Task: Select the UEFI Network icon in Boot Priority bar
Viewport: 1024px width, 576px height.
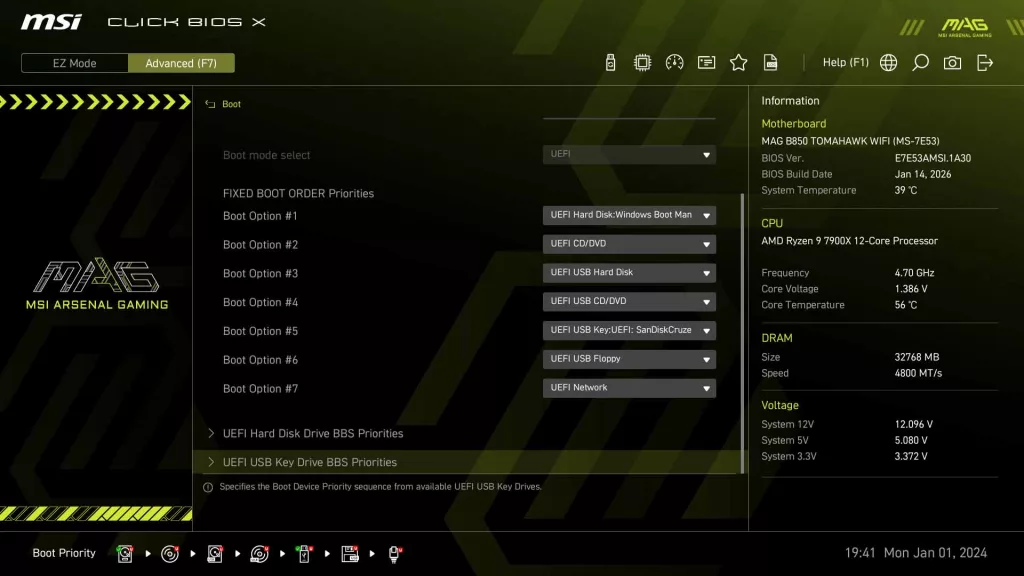Action: pyautogui.click(x=394, y=553)
